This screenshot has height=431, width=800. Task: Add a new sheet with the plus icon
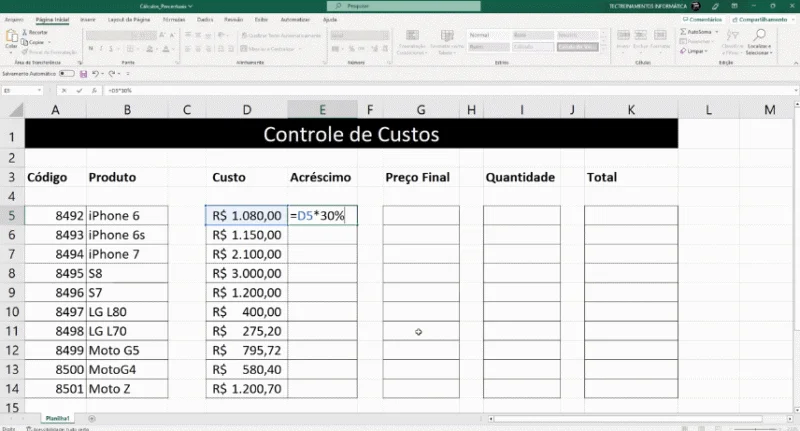tap(92, 419)
